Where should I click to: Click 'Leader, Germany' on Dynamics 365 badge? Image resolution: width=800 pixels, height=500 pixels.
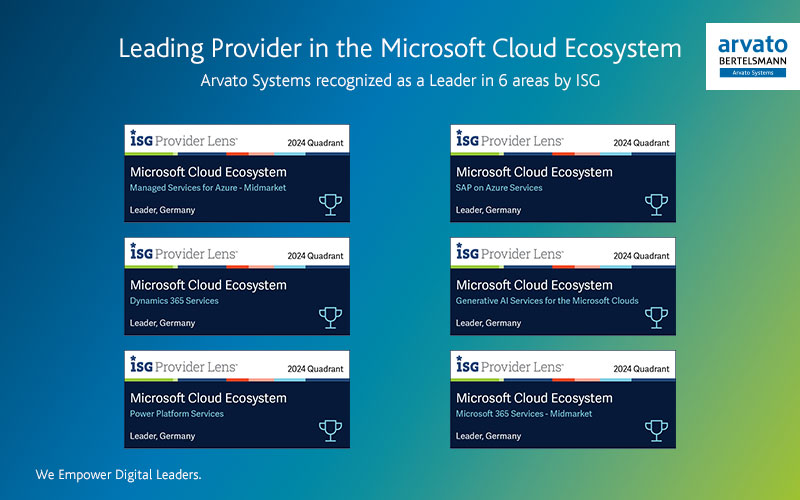[162, 323]
